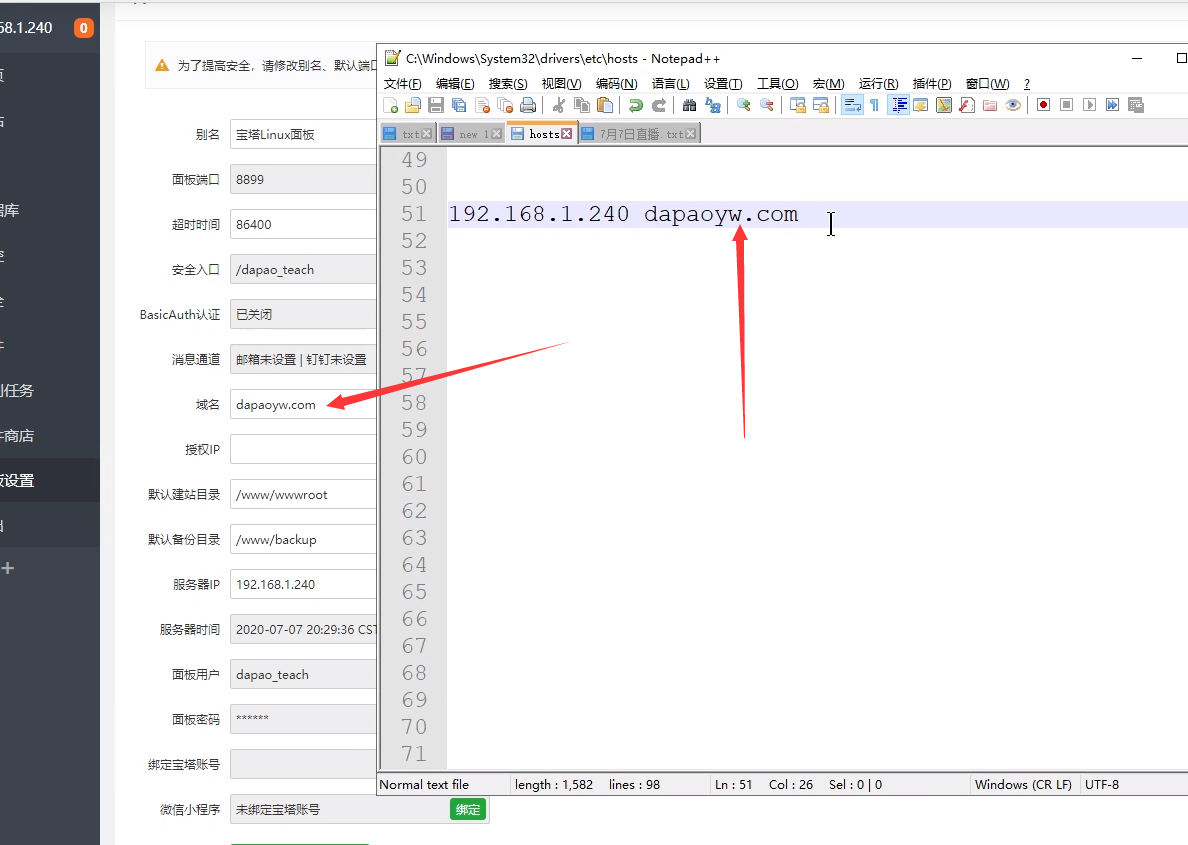Click the Cut scissors icon

pyautogui.click(x=559, y=105)
